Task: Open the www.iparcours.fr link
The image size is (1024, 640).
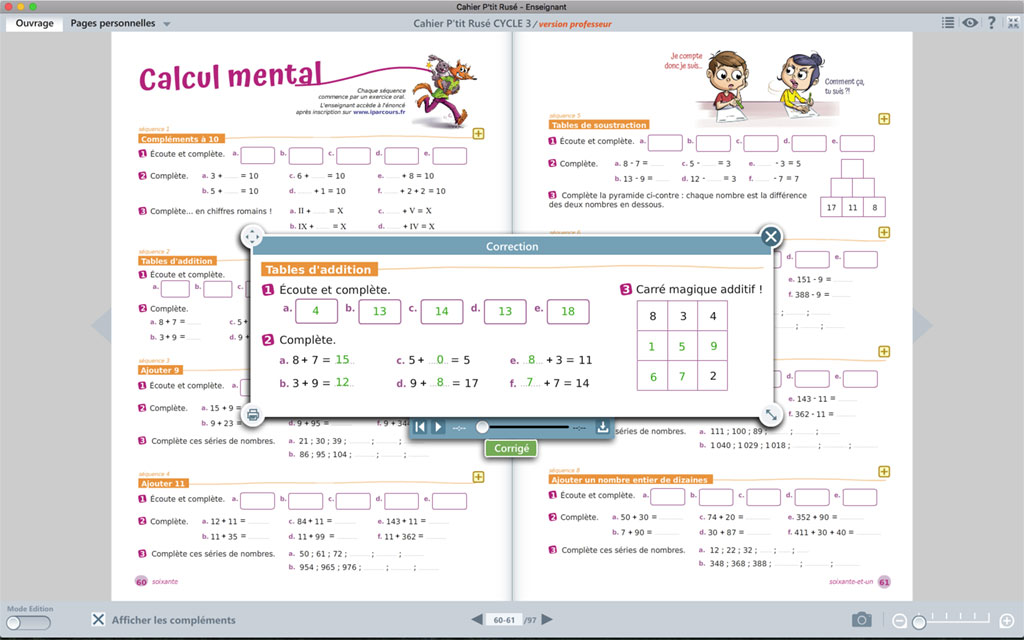Action: click(379, 112)
